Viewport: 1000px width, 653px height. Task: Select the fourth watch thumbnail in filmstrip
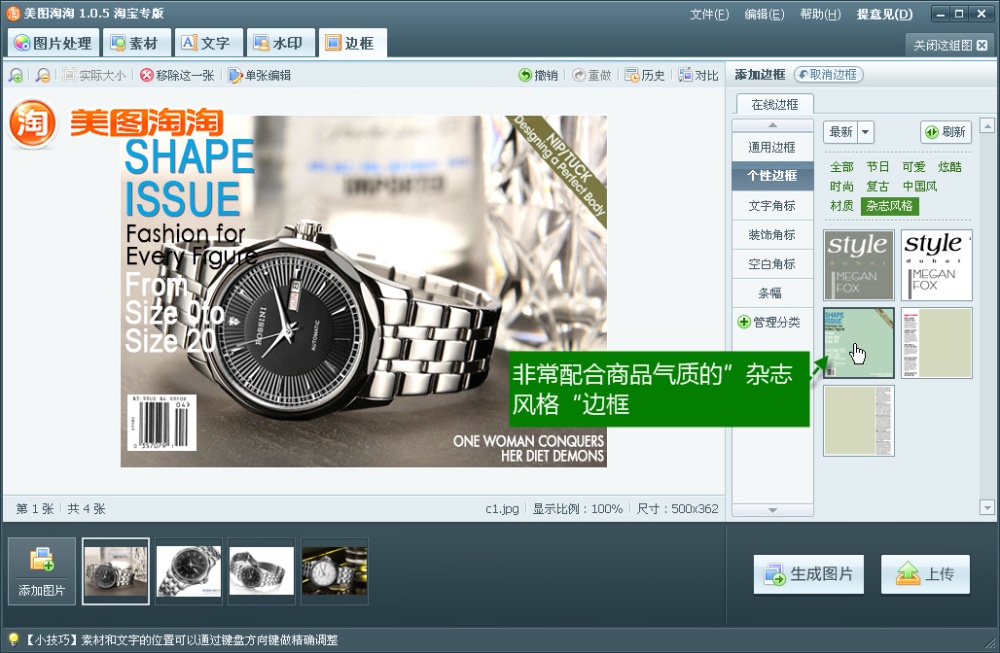pyautogui.click(x=334, y=571)
